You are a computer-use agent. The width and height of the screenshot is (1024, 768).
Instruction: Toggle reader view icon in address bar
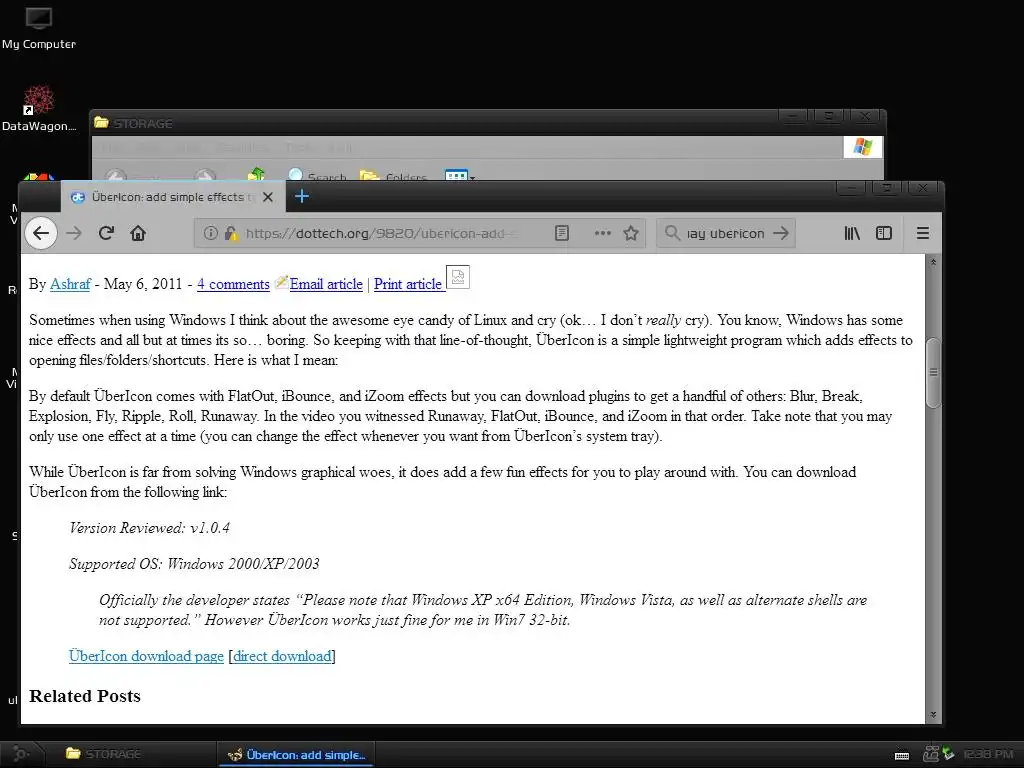coord(562,233)
